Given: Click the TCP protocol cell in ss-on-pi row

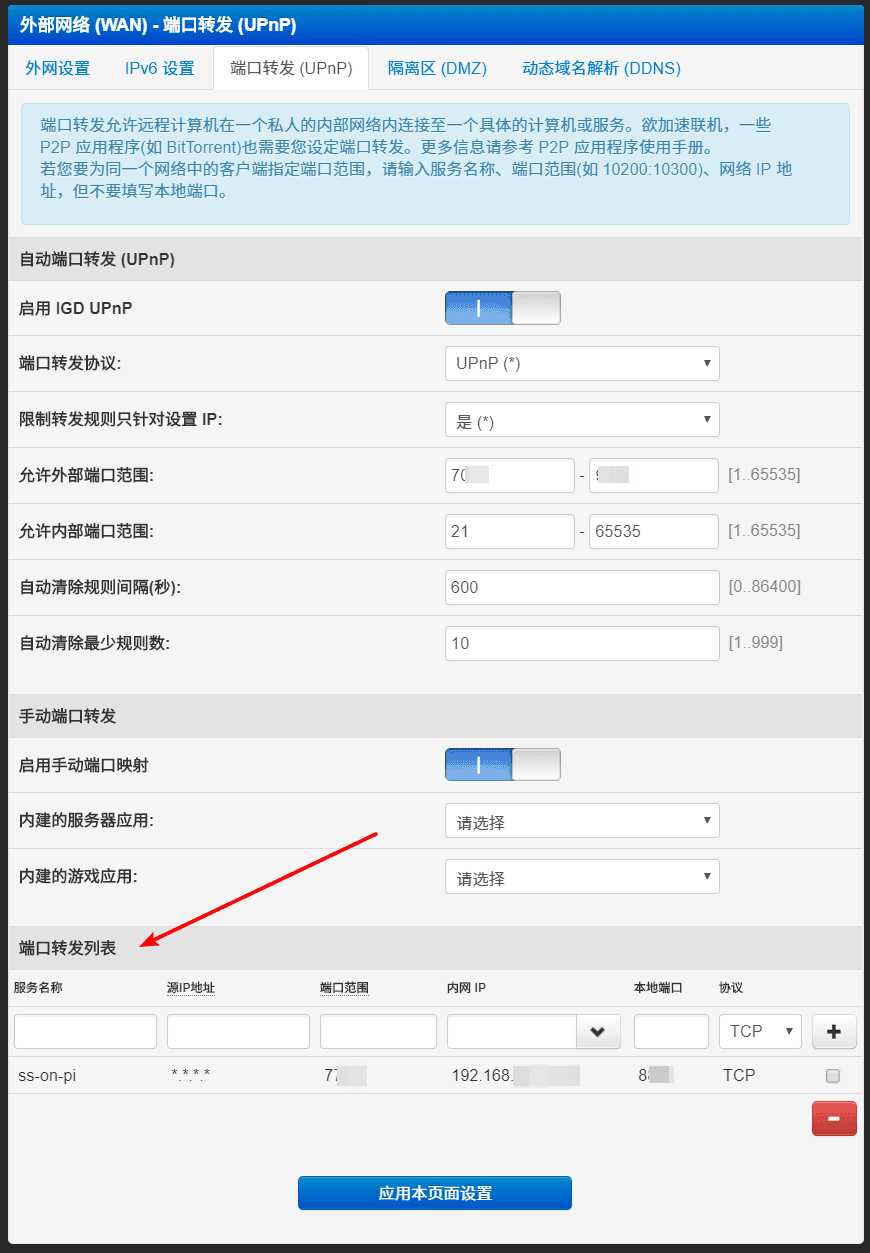Looking at the screenshot, I should [739, 1075].
